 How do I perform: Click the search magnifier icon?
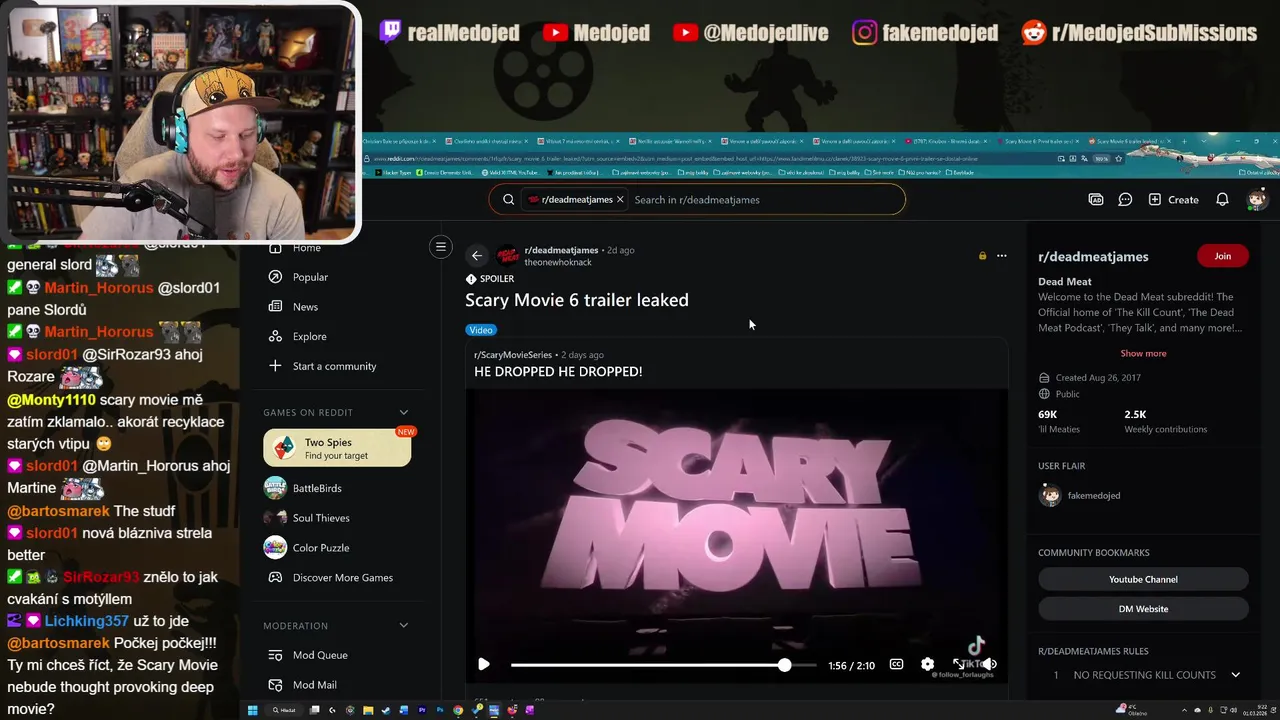pos(508,200)
